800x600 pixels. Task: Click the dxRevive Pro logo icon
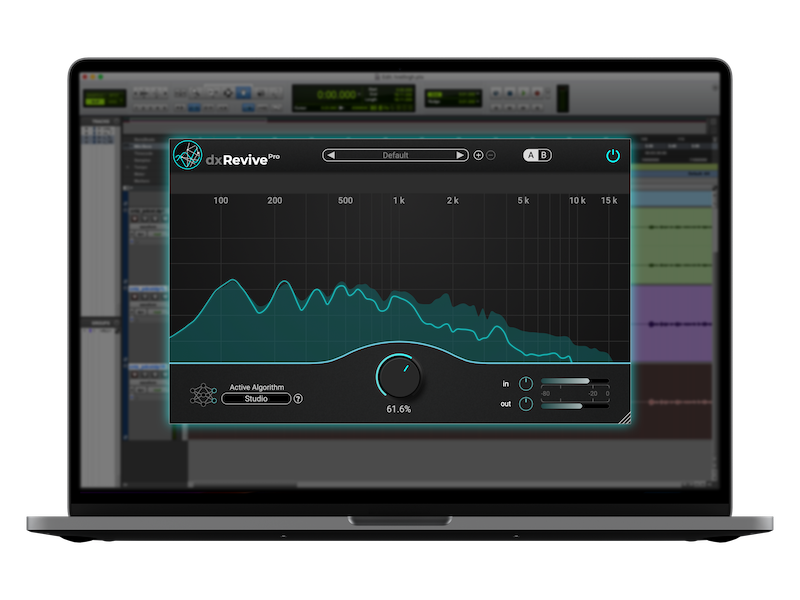187,156
